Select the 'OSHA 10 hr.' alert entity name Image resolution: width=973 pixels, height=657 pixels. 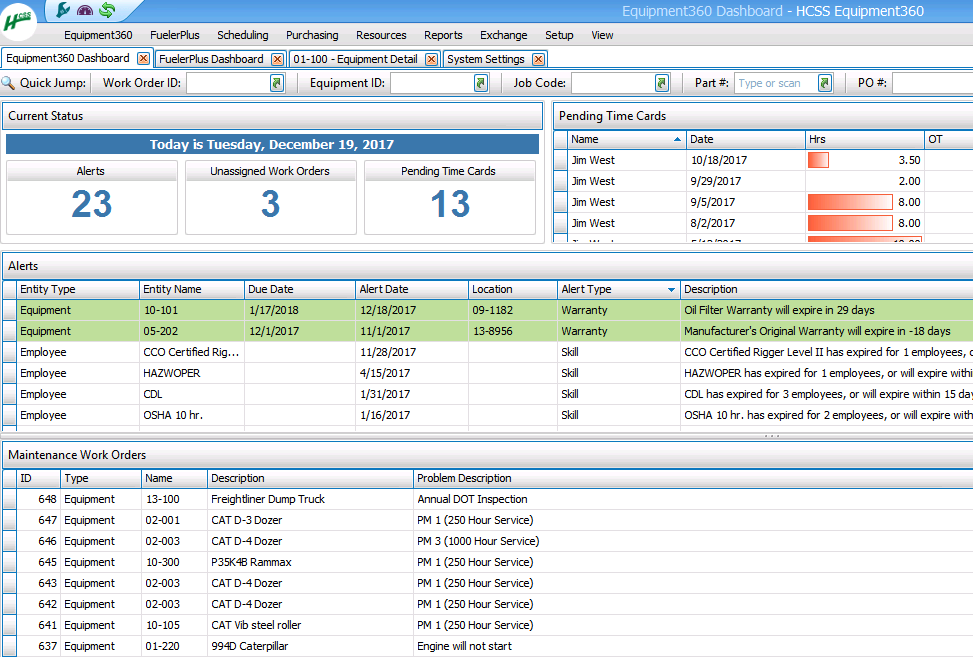(173, 416)
